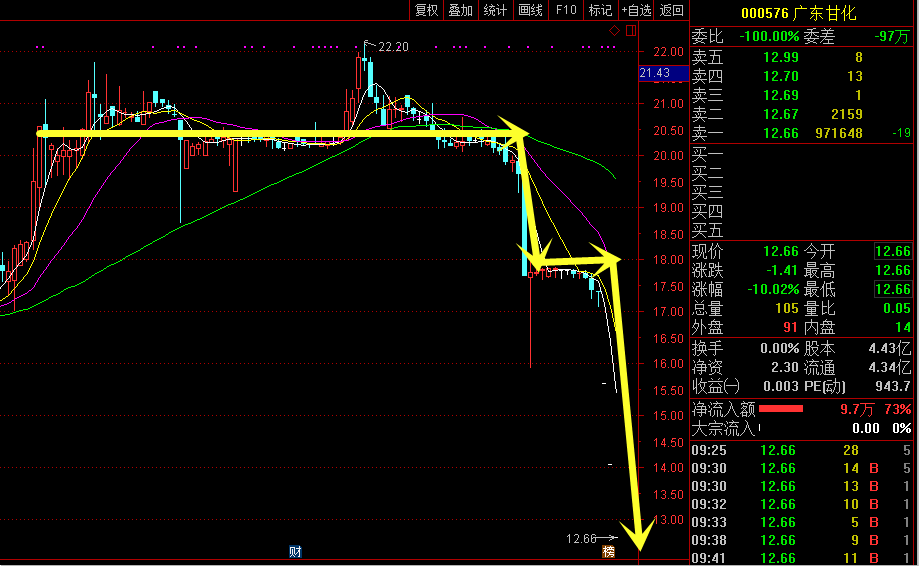
Task: Click the 今开 opening price value box
Action: pyautogui.click(x=892, y=251)
